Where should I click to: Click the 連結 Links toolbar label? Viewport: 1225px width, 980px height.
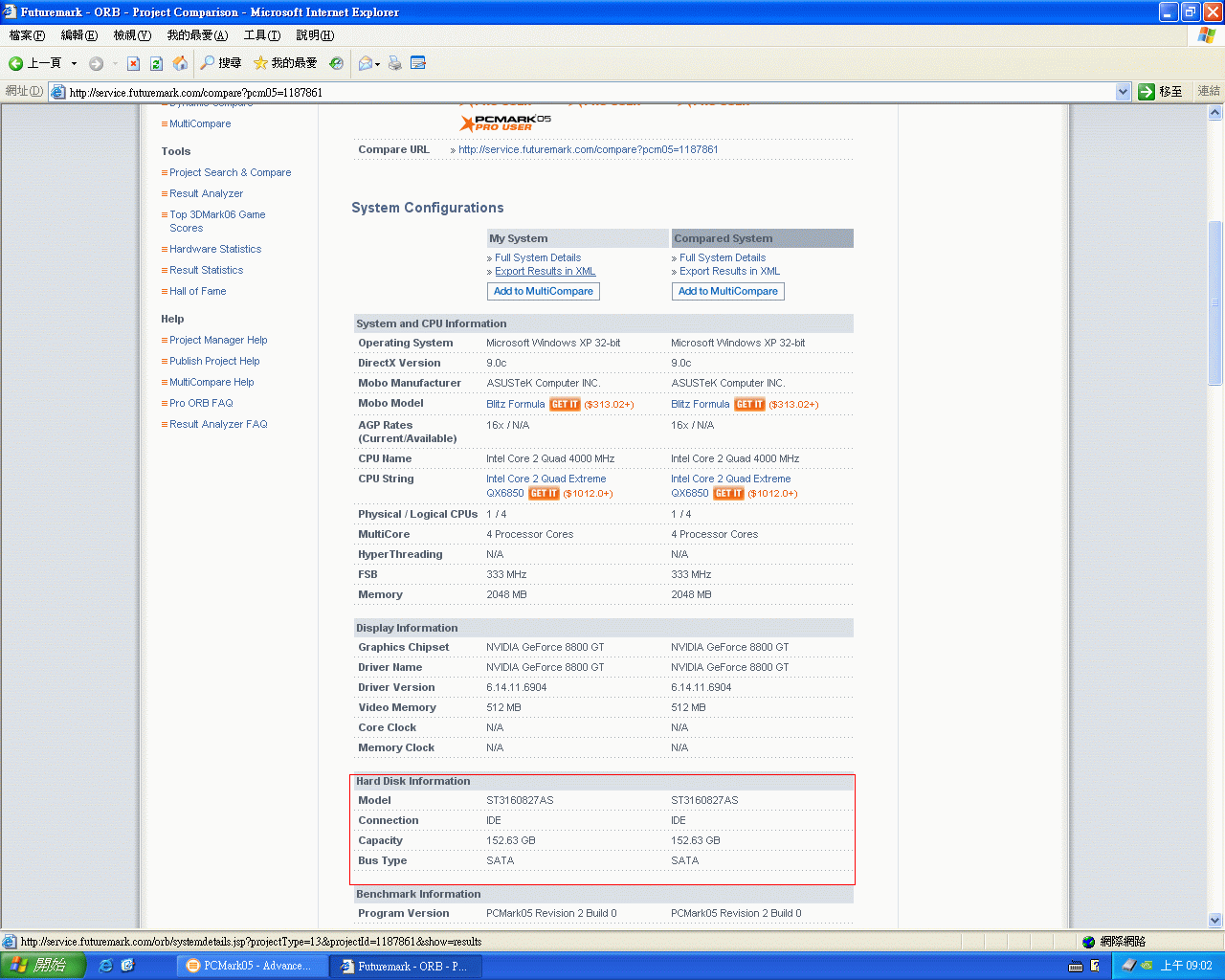pyautogui.click(x=1209, y=92)
